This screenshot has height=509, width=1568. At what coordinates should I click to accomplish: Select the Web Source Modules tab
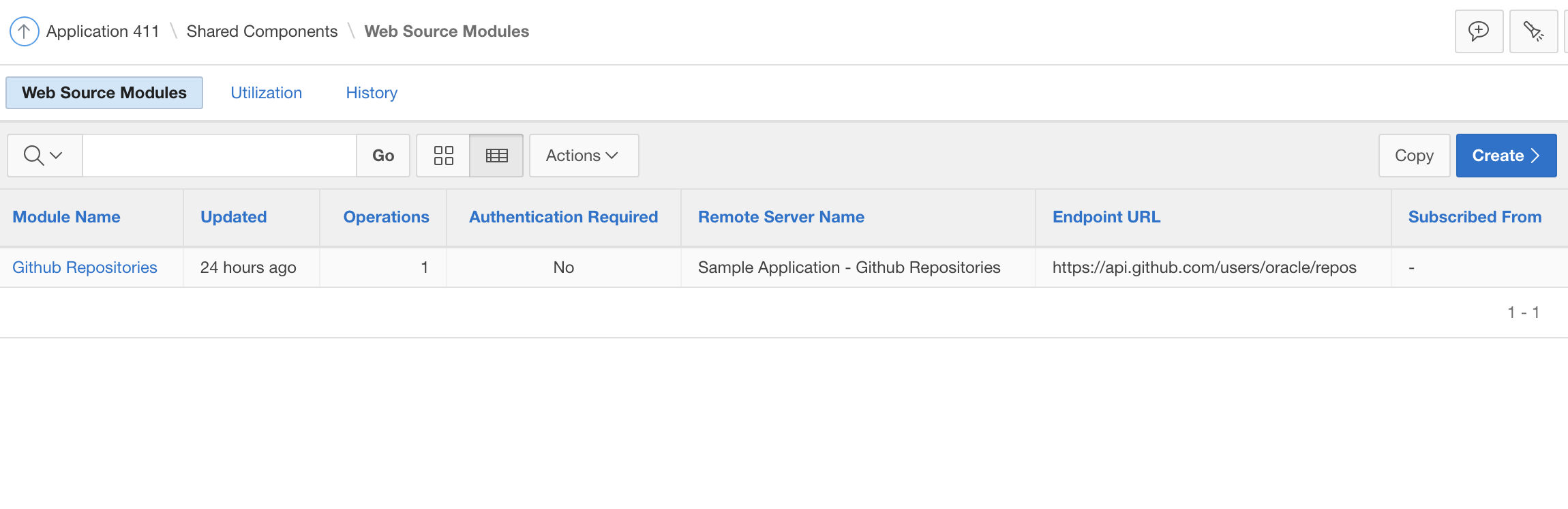(104, 93)
